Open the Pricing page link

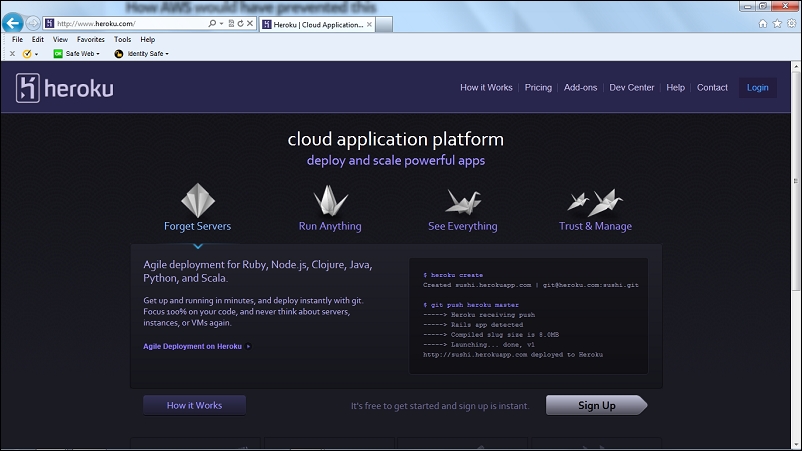[x=538, y=87]
